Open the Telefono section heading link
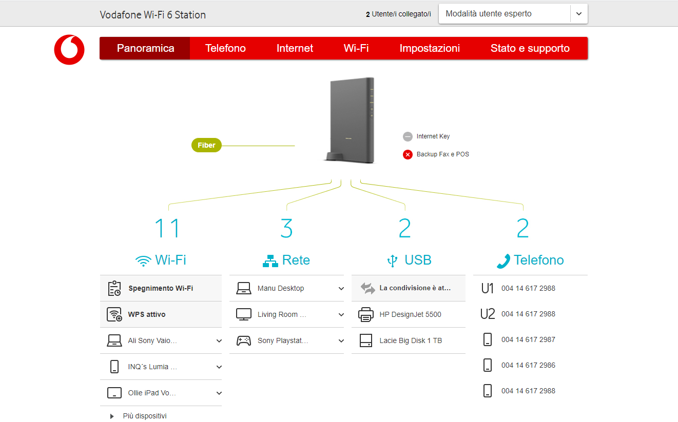 tap(539, 260)
